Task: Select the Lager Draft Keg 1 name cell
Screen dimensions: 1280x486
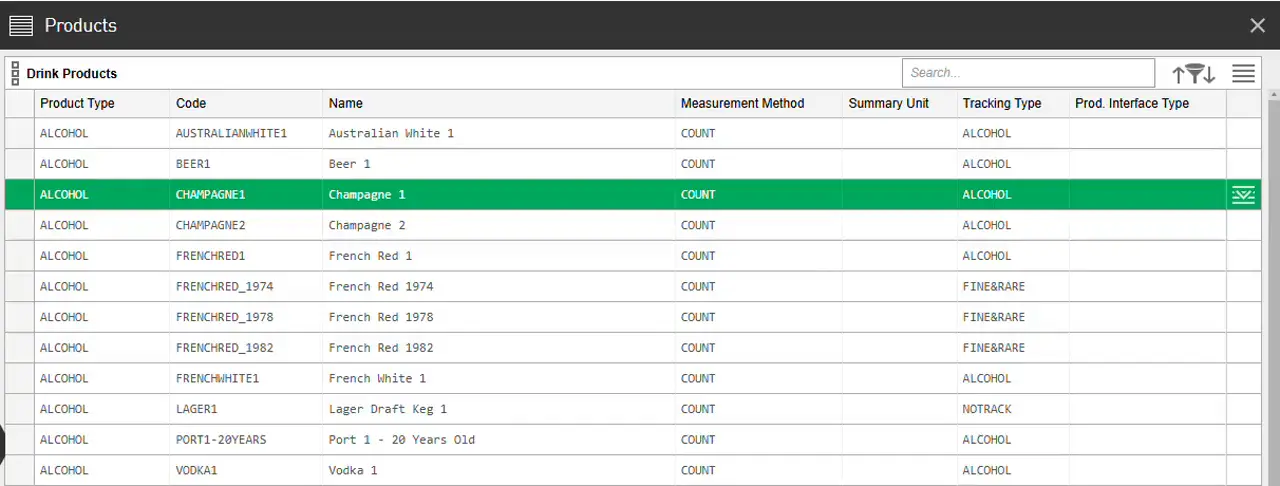Action: 499,409
